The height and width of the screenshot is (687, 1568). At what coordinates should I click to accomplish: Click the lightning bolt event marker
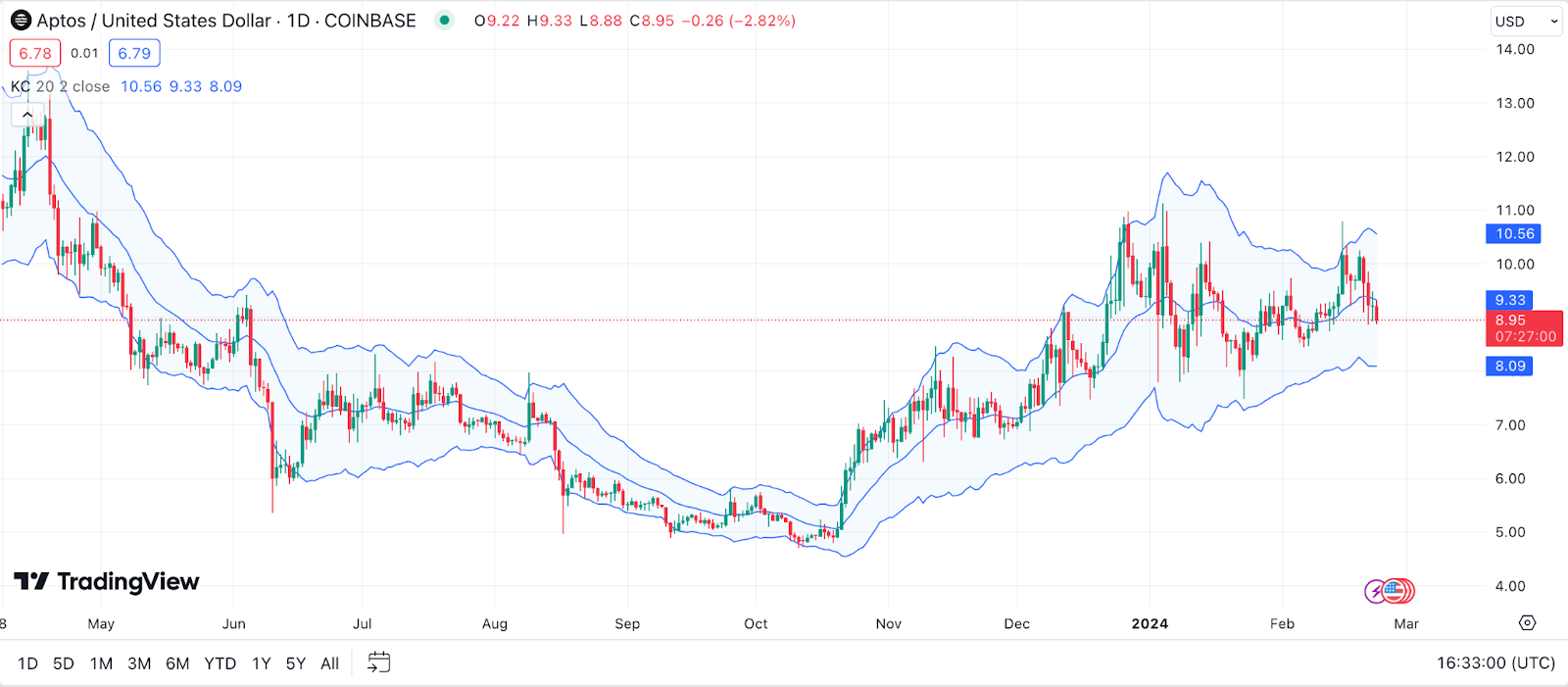point(1376,591)
